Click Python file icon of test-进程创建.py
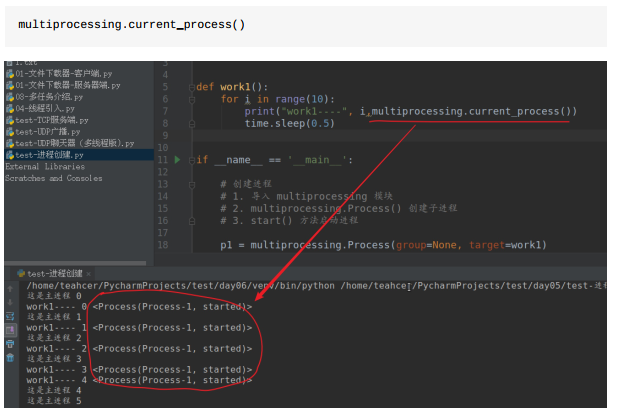The image size is (618, 419). click(10, 155)
